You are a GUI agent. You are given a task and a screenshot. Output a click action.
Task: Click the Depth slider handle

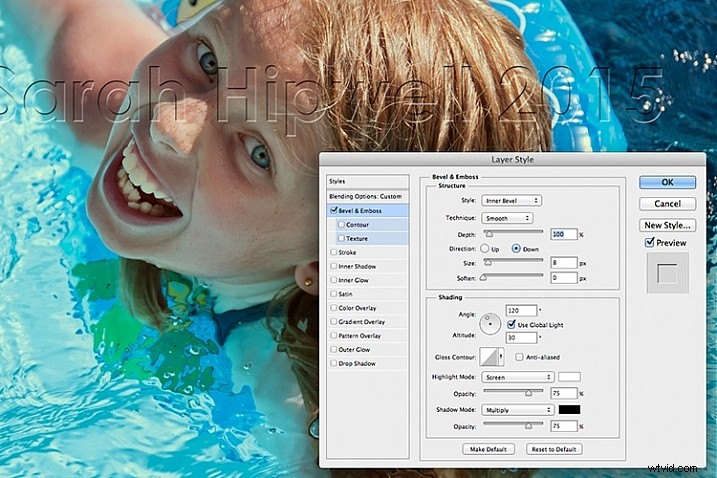[x=489, y=234]
